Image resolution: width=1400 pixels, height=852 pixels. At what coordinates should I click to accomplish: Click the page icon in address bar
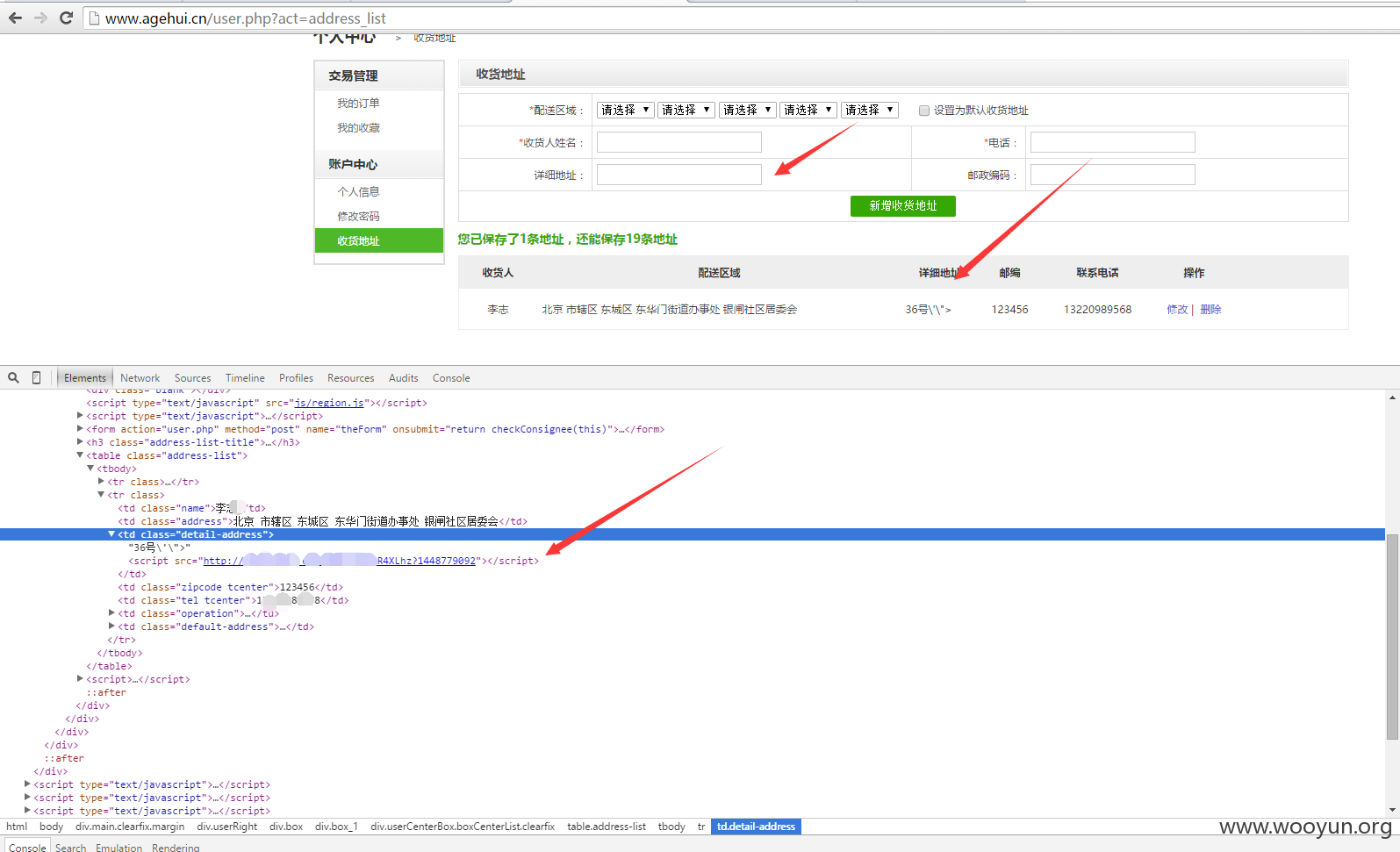pos(95,18)
